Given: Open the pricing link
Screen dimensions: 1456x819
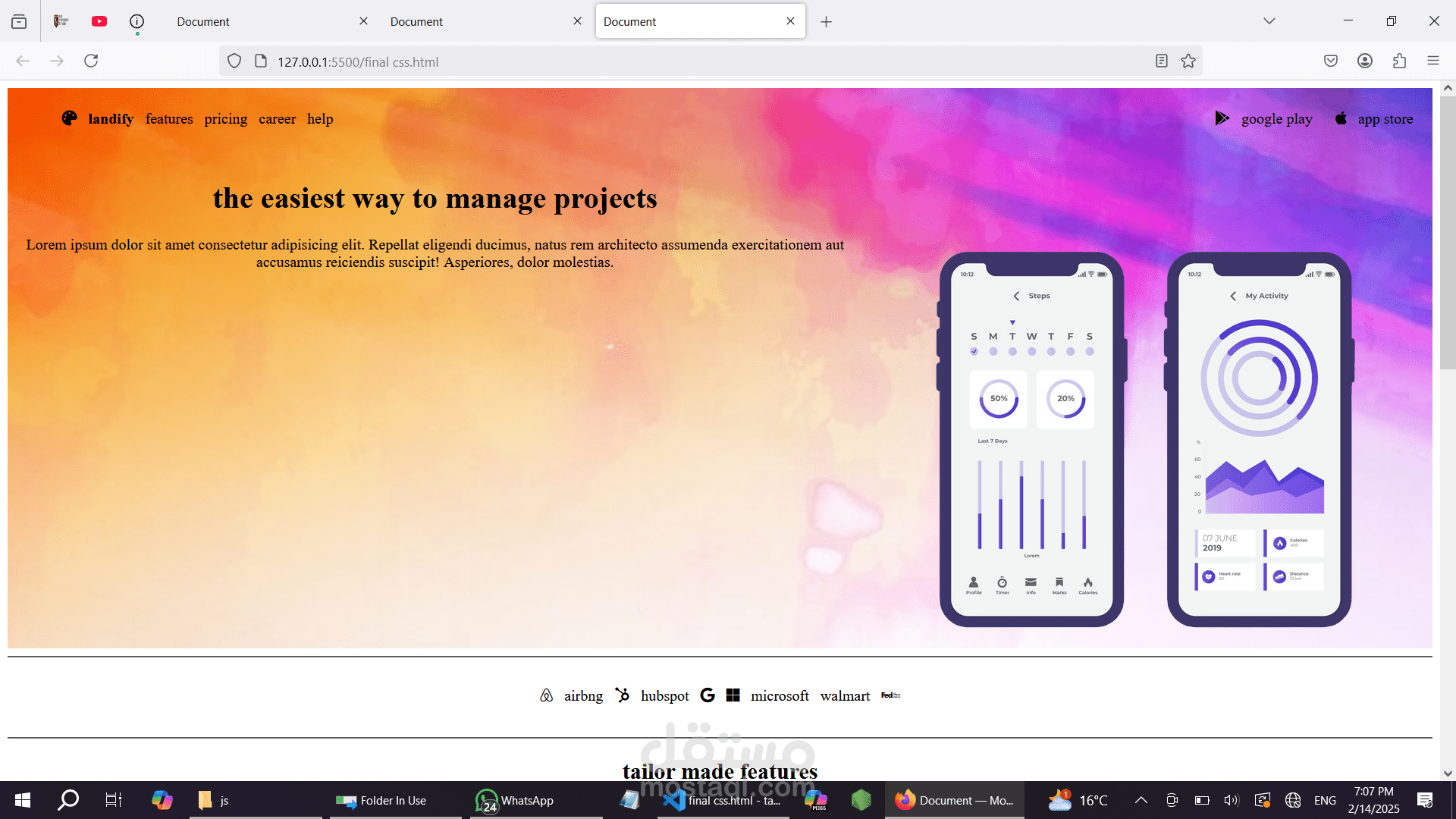Looking at the screenshot, I should click(225, 119).
